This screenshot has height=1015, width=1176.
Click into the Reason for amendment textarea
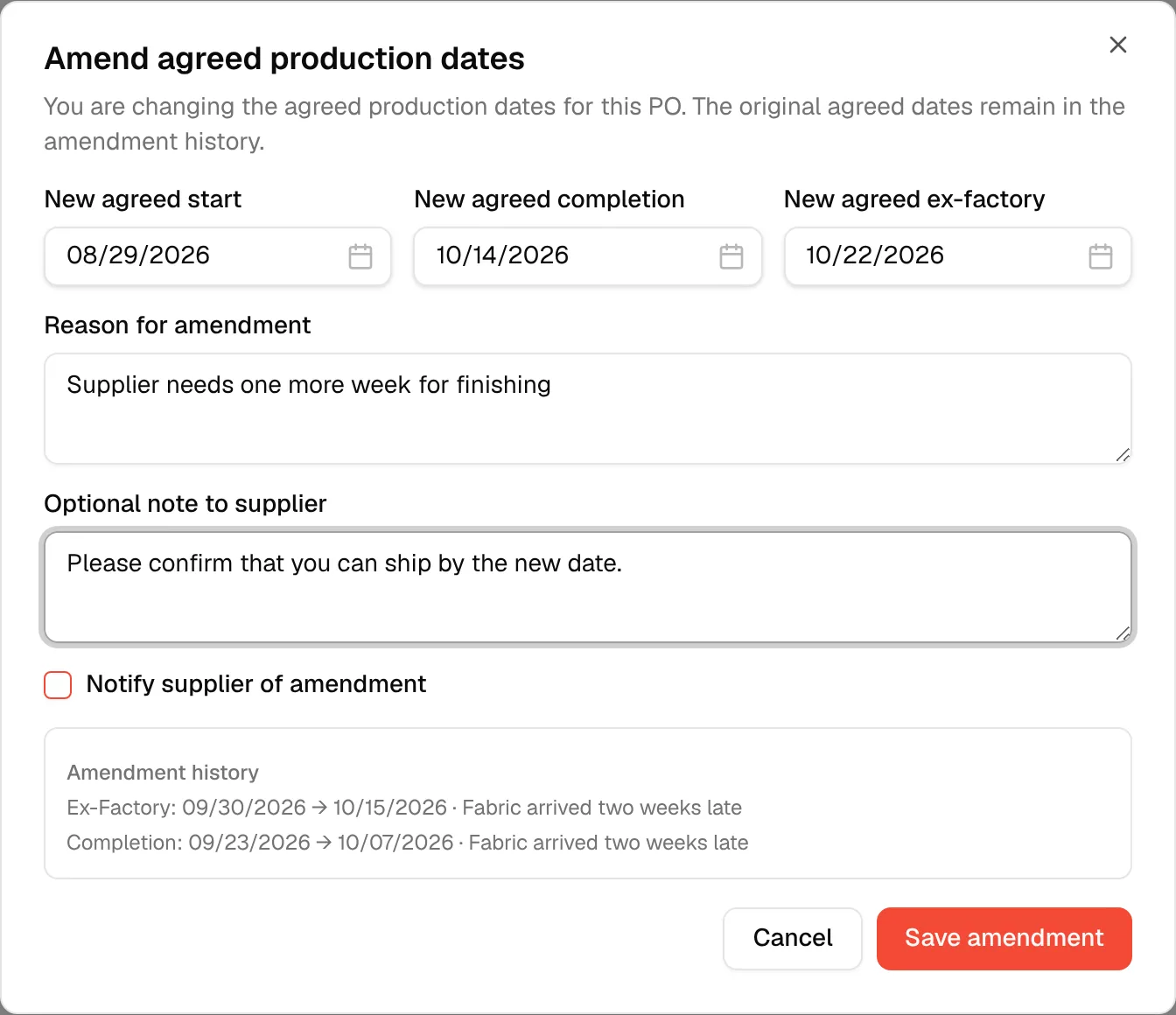[x=588, y=409]
